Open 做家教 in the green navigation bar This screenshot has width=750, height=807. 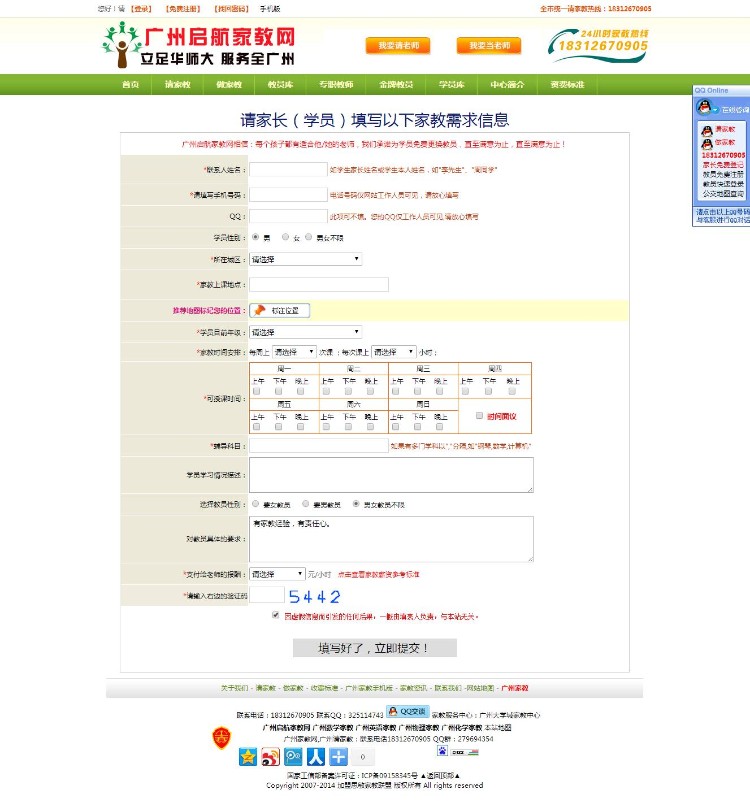point(229,84)
